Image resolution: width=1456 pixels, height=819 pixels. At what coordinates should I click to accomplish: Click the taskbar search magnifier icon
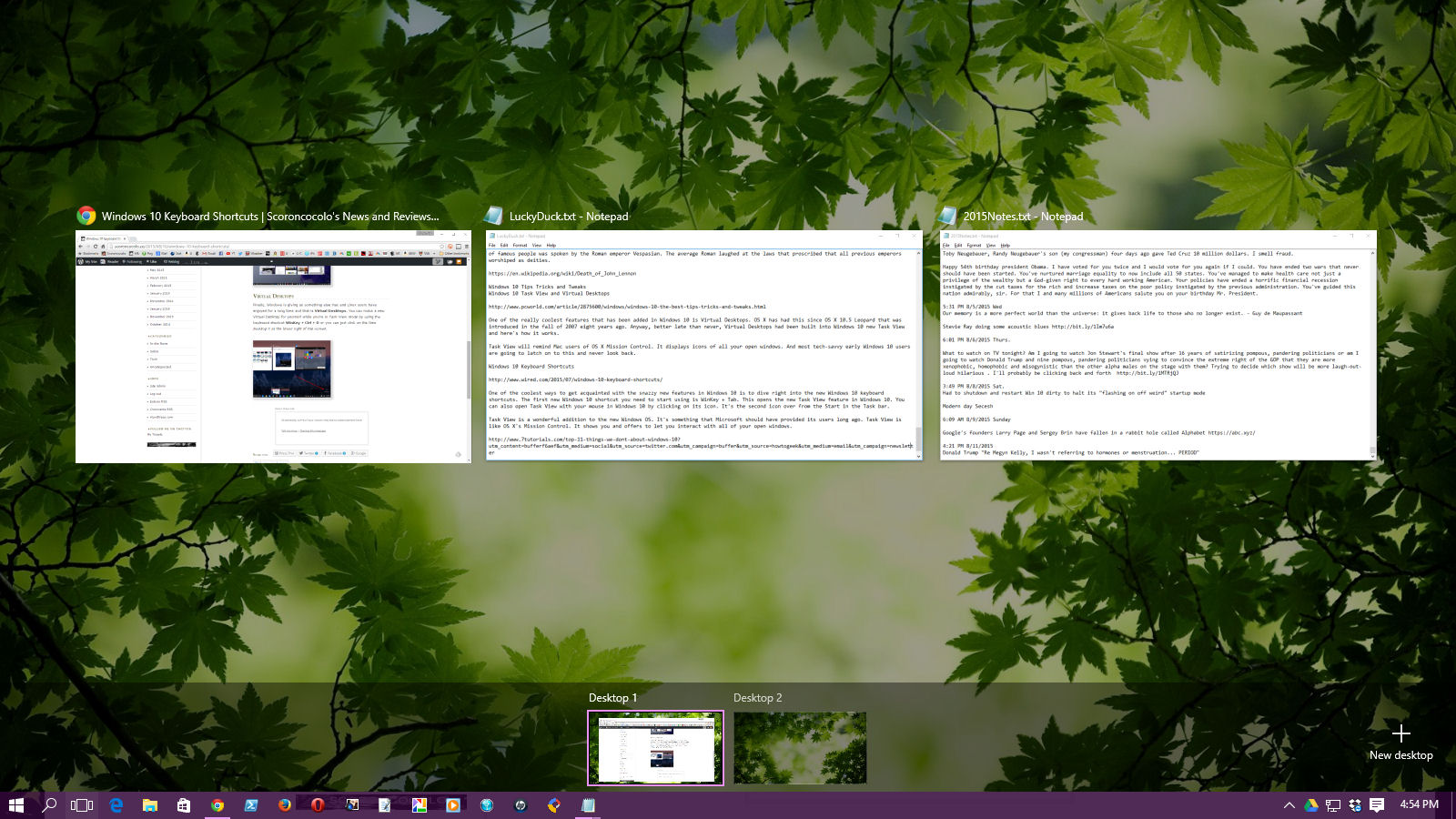coord(50,804)
